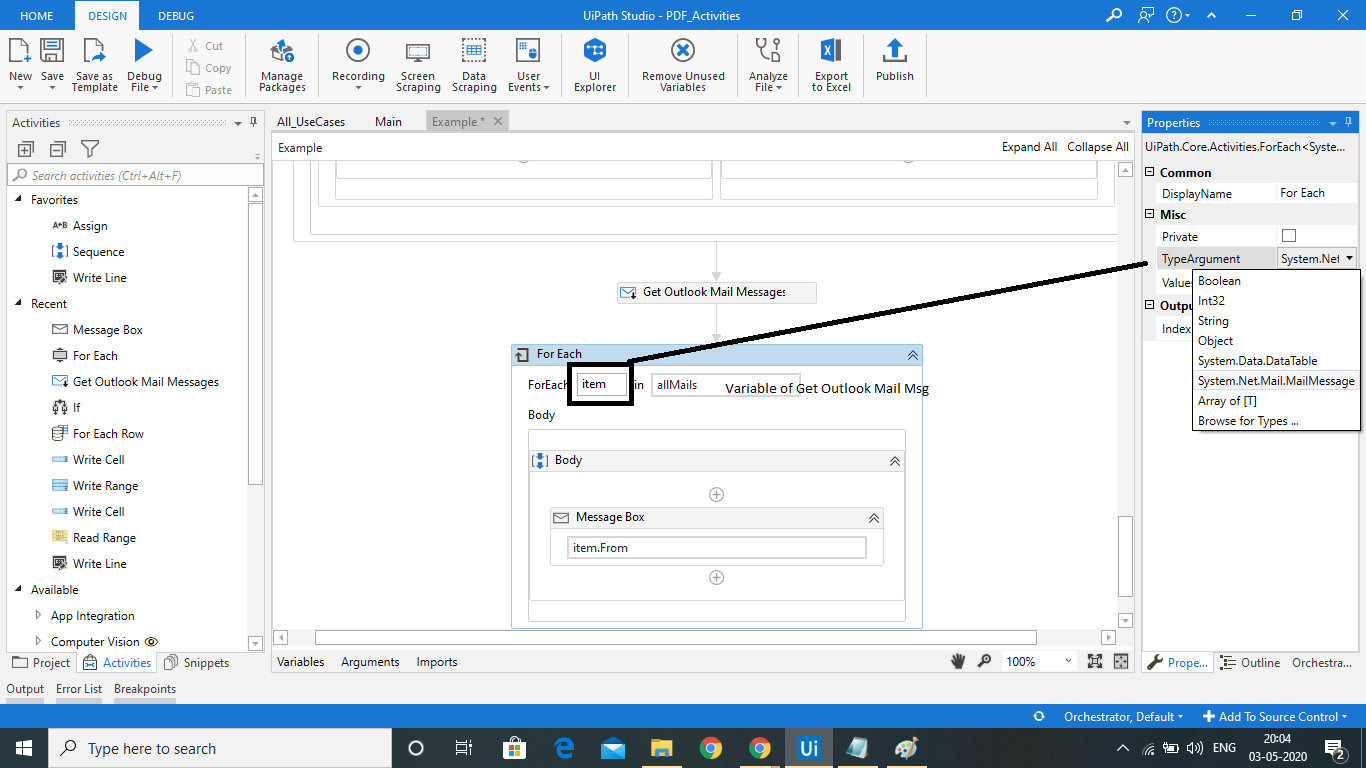Screen dimensions: 1366x768
Task: Open the activities filter funnel icon
Action: (90, 149)
